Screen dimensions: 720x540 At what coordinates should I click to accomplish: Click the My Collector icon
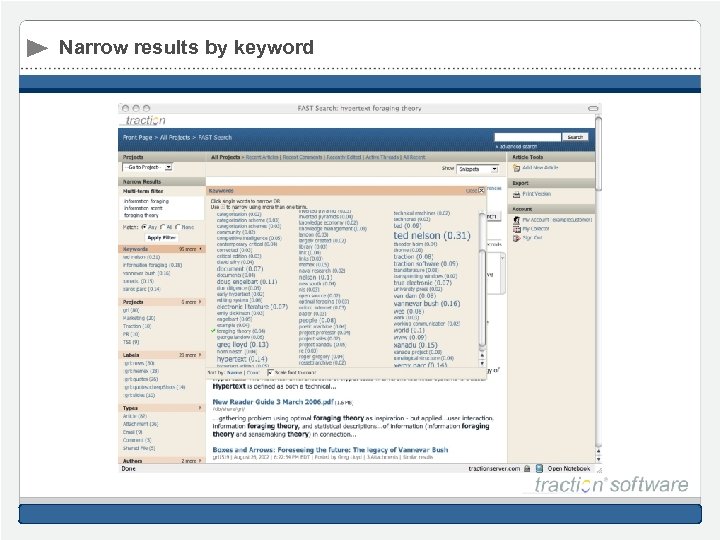516,229
